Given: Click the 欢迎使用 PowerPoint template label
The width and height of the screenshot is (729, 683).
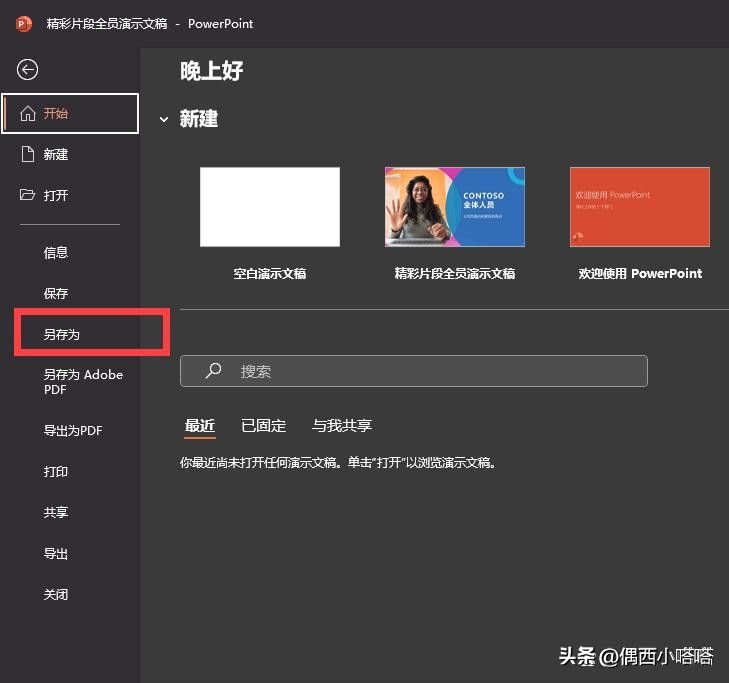Looking at the screenshot, I should [640, 273].
